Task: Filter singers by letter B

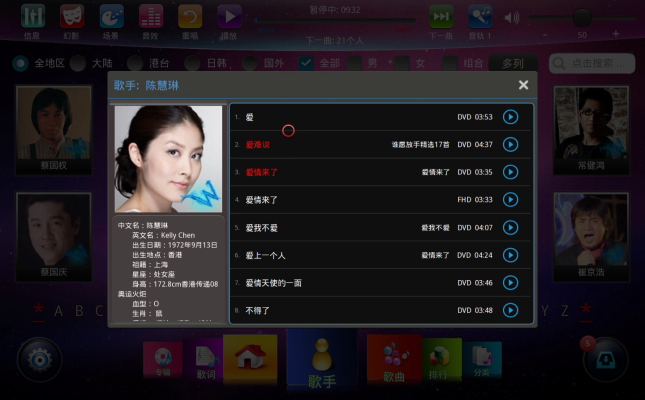Action: [79, 311]
